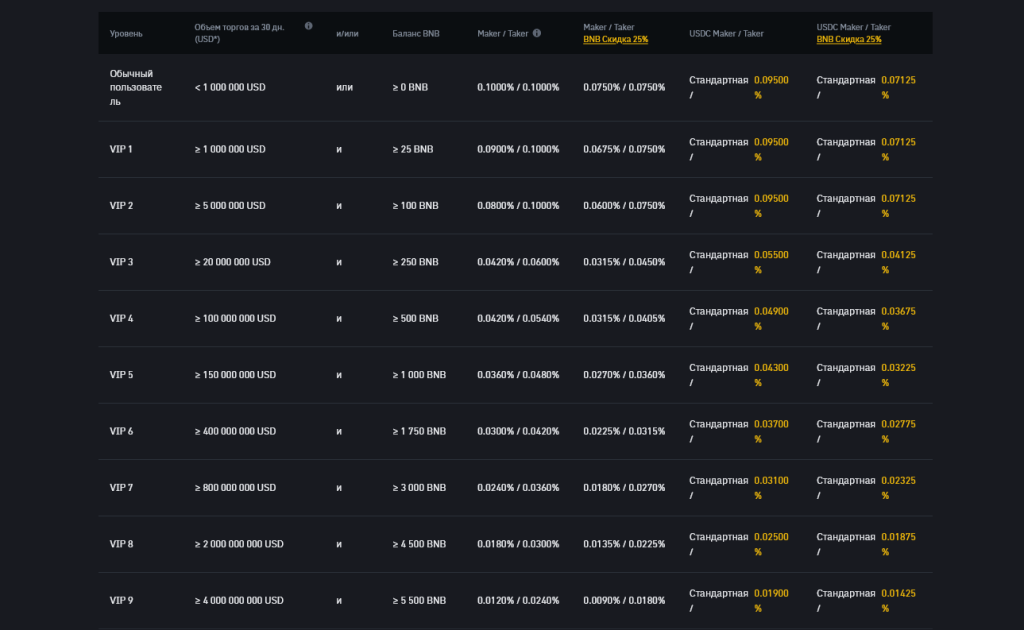Select the < 1 000 000 USD volume cell

tap(230, 87)
